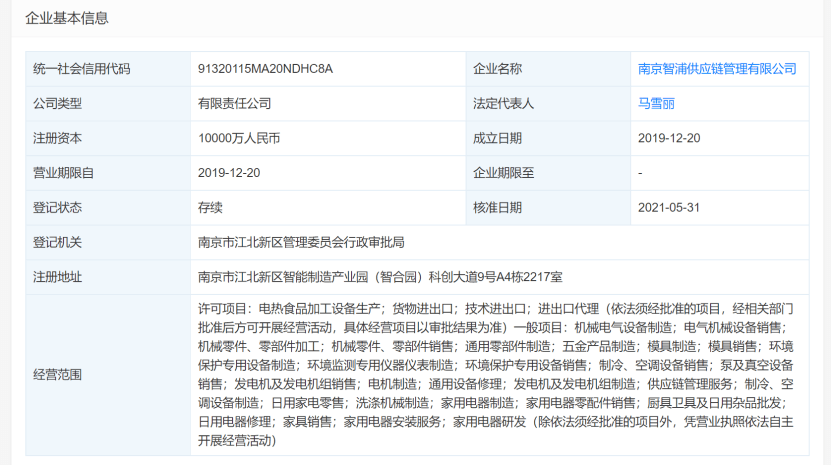Click the 注册资本 label cell
The image size is (831, 465).
point(108,138)
